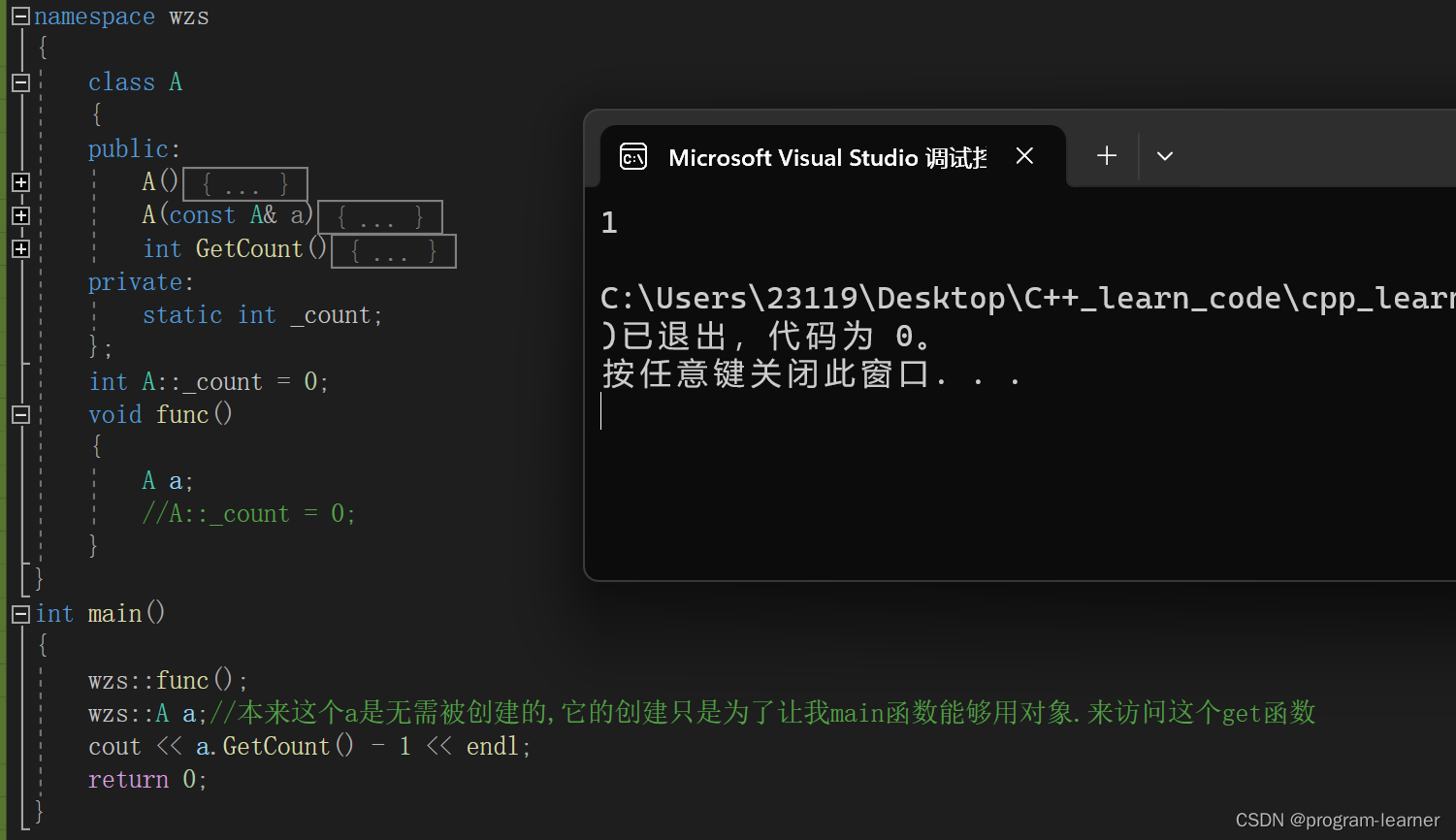Click the commented '//A::_count = 0;' line
The height and width of the screenshot is (840, 1456).
click(x=249, y=514)
